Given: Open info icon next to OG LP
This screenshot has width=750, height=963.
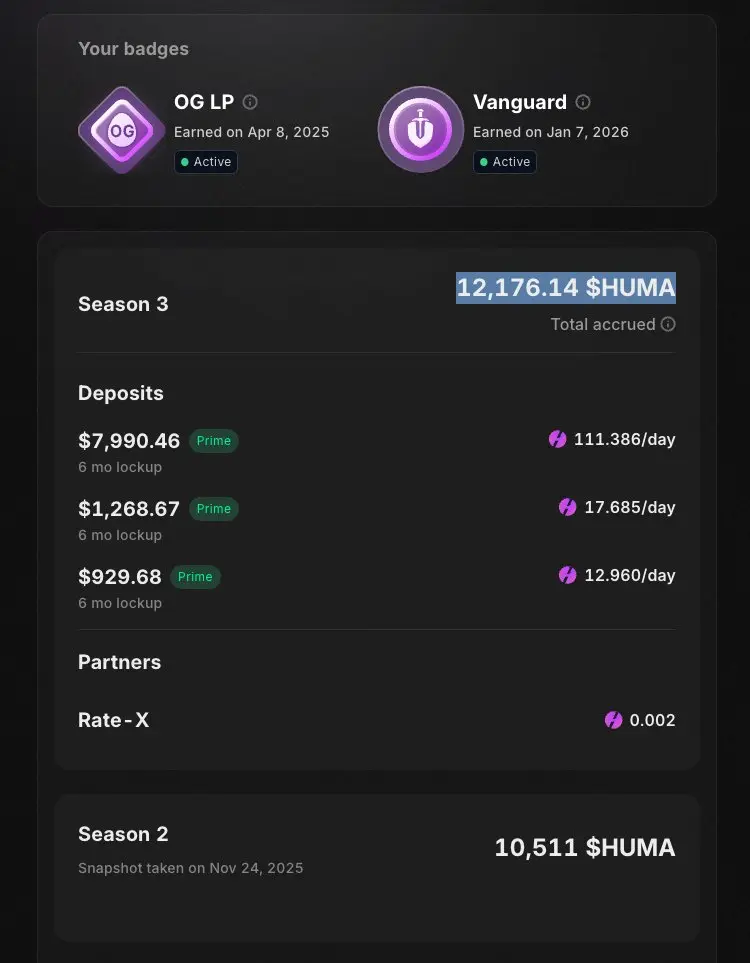Looking at the screenshot, I should pos(250,102).
